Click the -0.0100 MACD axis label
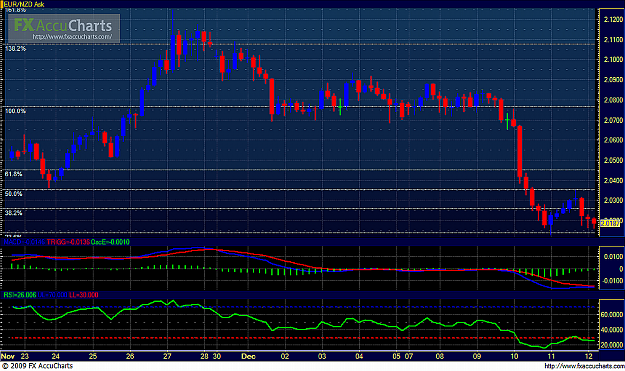Screen dimensions: 625x371 coord(613,281)
